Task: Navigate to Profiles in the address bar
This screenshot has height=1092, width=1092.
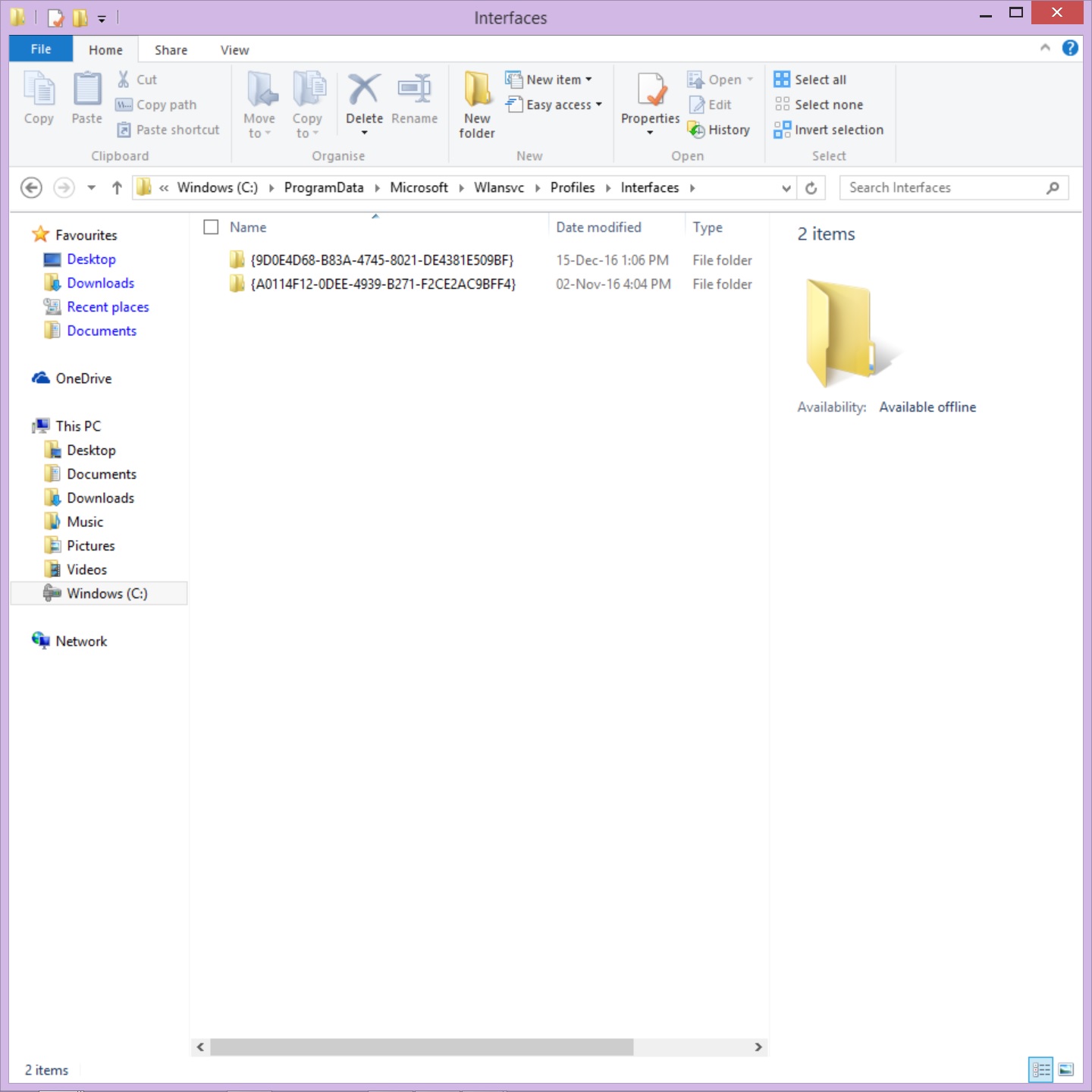Action: [x=573, y=187]
